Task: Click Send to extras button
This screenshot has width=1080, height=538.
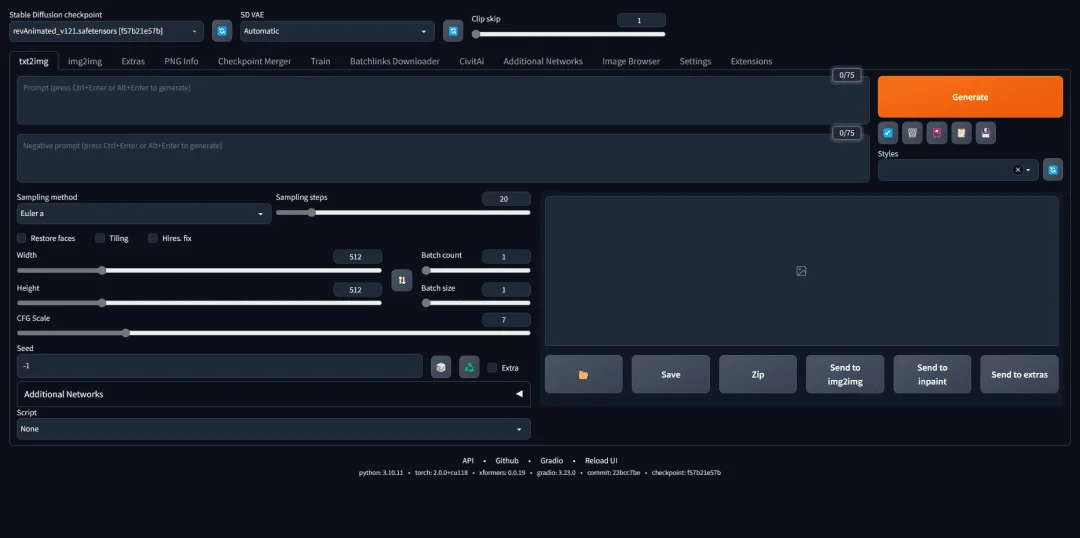Action: 1019,374
